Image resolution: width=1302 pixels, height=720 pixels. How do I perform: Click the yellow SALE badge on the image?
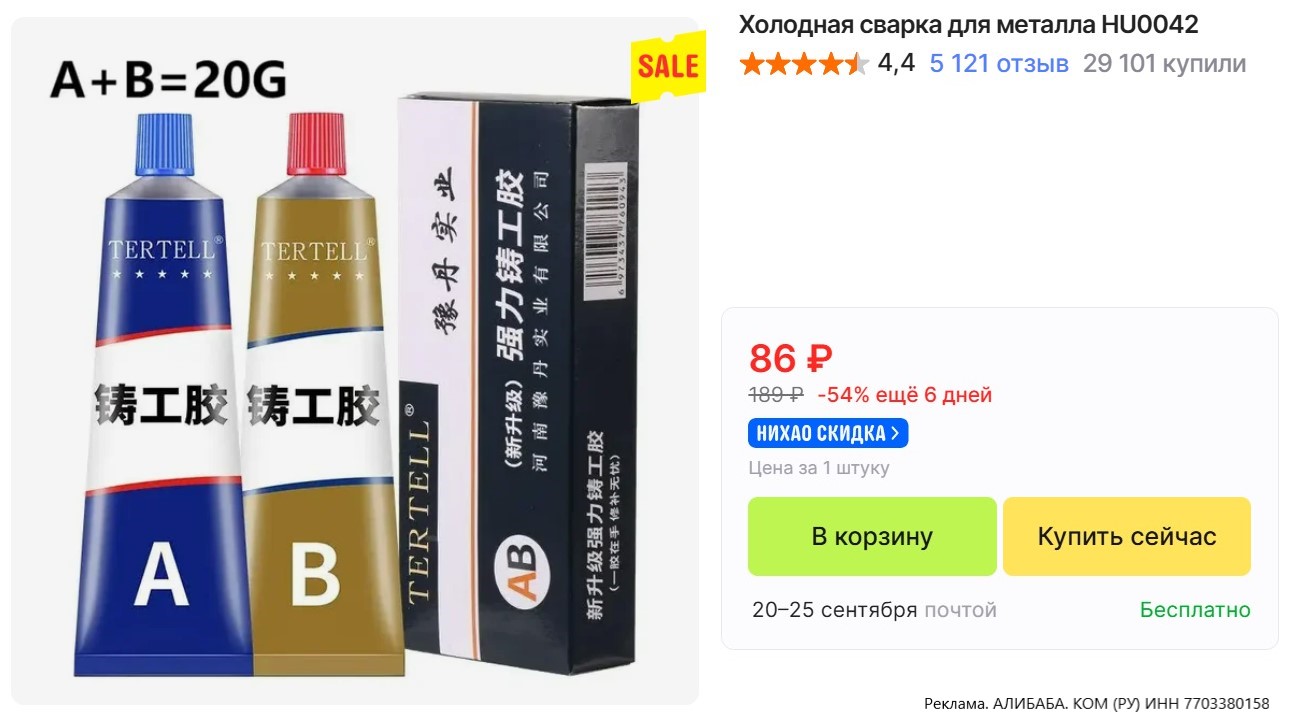(667, 66)
